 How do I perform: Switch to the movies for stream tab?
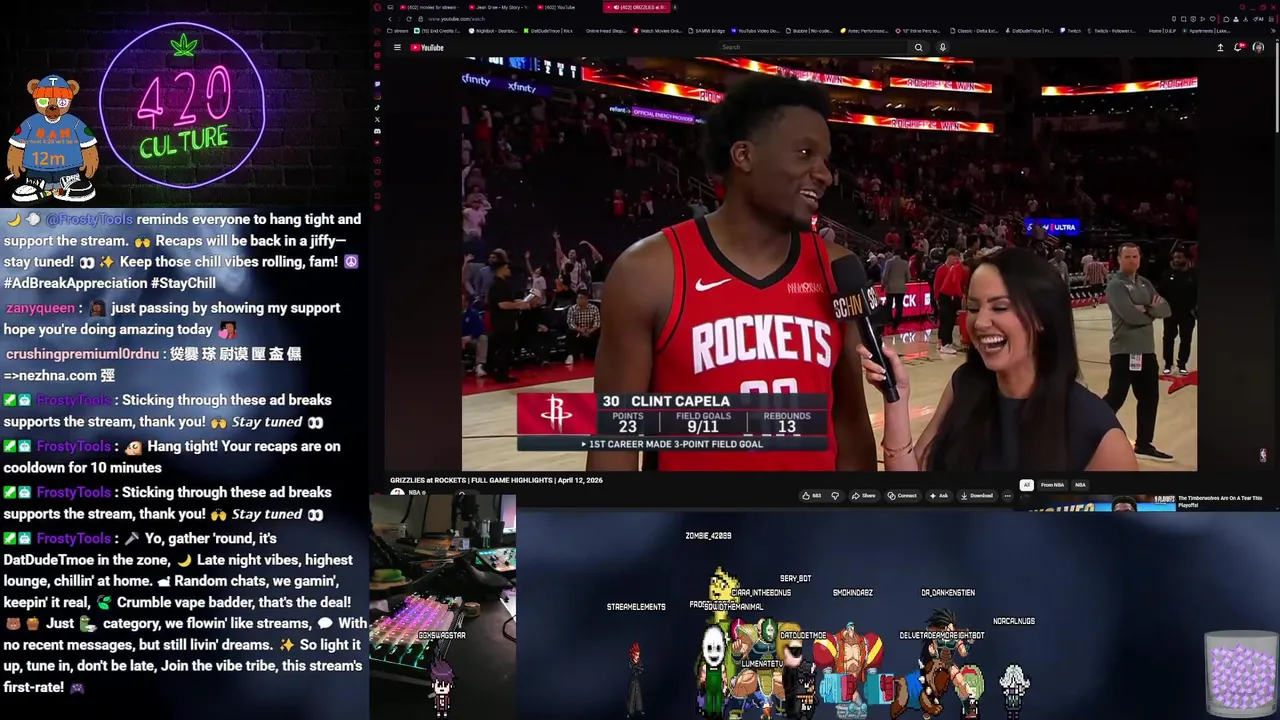[x=431, y=7]
